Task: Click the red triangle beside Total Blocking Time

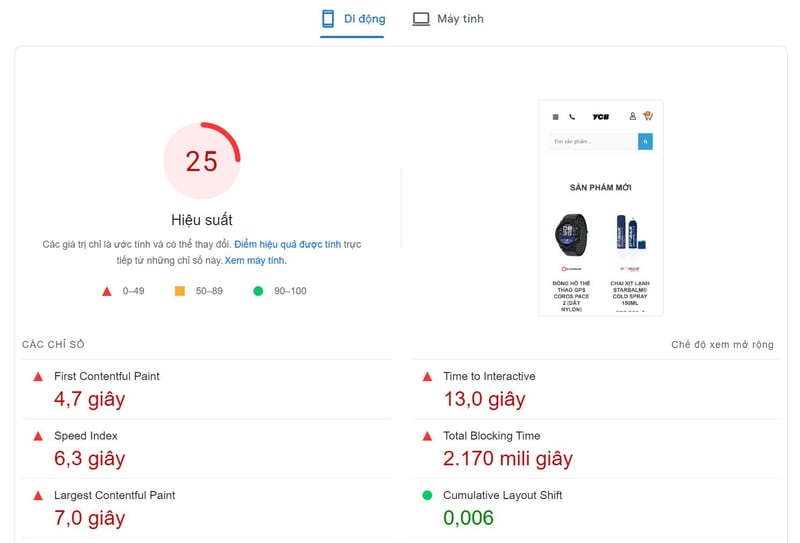Action: (x=427, y=436)
